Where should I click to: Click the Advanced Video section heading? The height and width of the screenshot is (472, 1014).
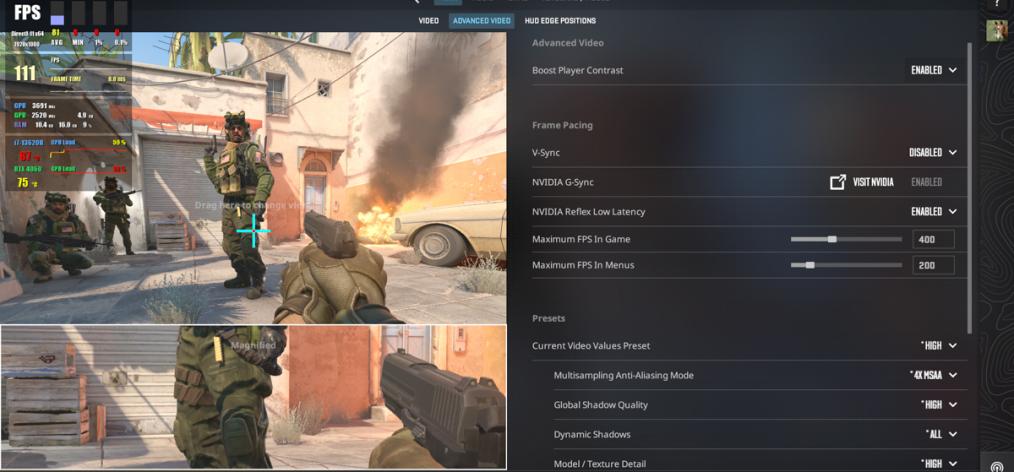click(567, 43)
